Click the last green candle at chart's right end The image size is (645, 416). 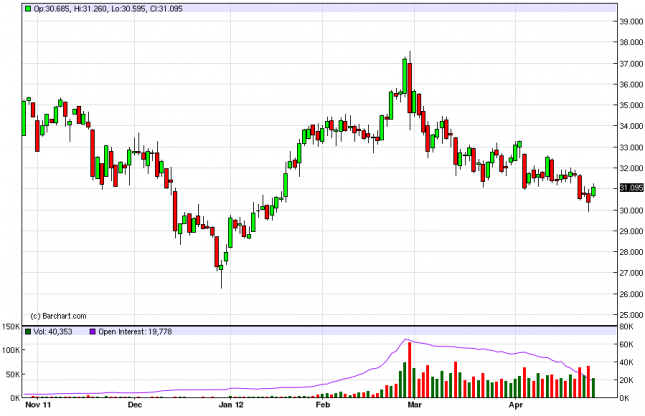coord(593,191)
